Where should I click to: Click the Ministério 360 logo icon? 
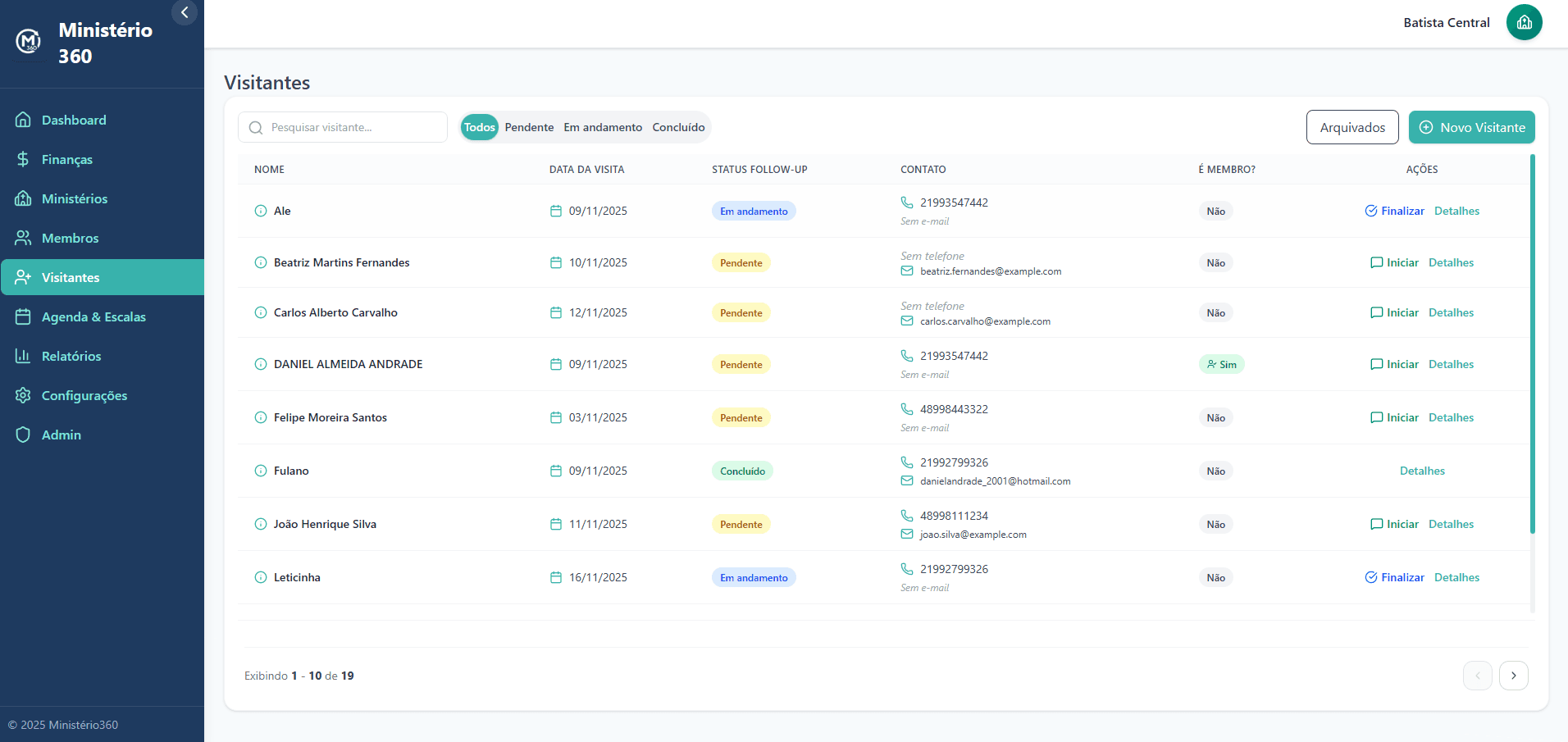click(29, 41)
